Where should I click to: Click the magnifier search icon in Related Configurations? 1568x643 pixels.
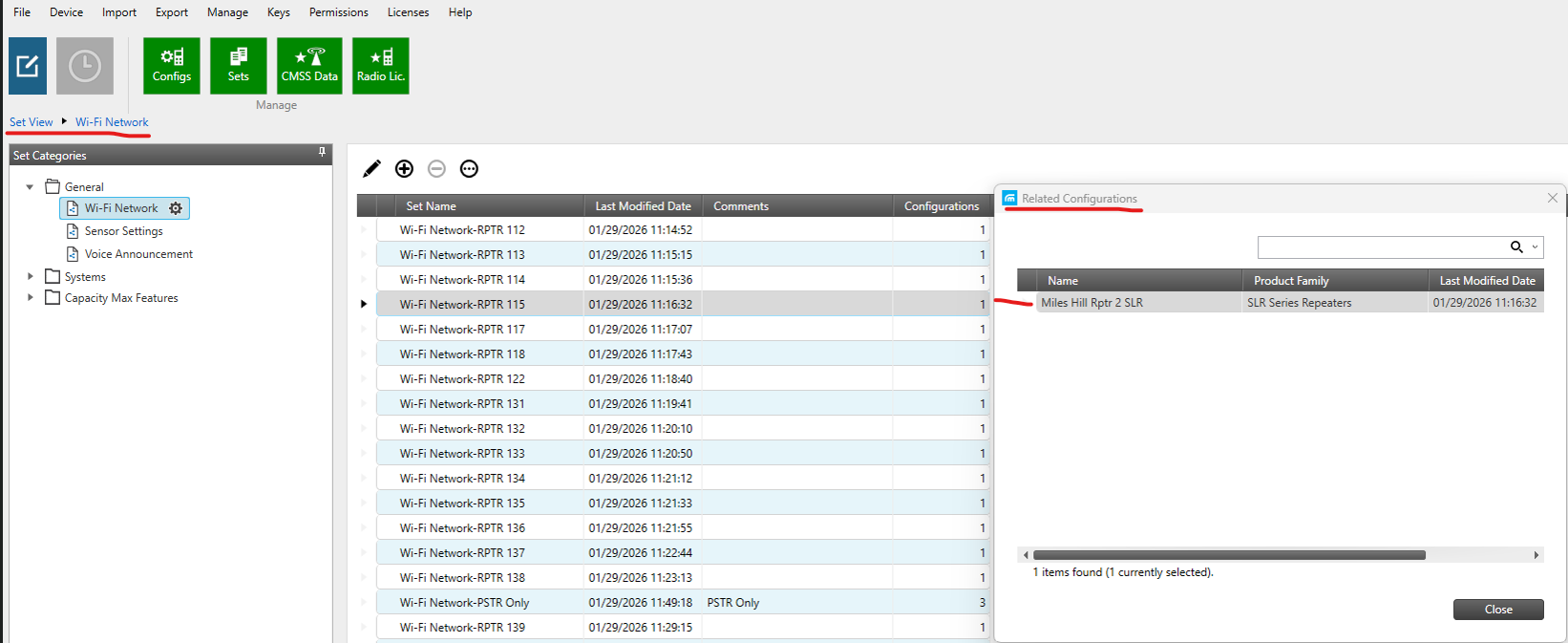[1516, 247]
